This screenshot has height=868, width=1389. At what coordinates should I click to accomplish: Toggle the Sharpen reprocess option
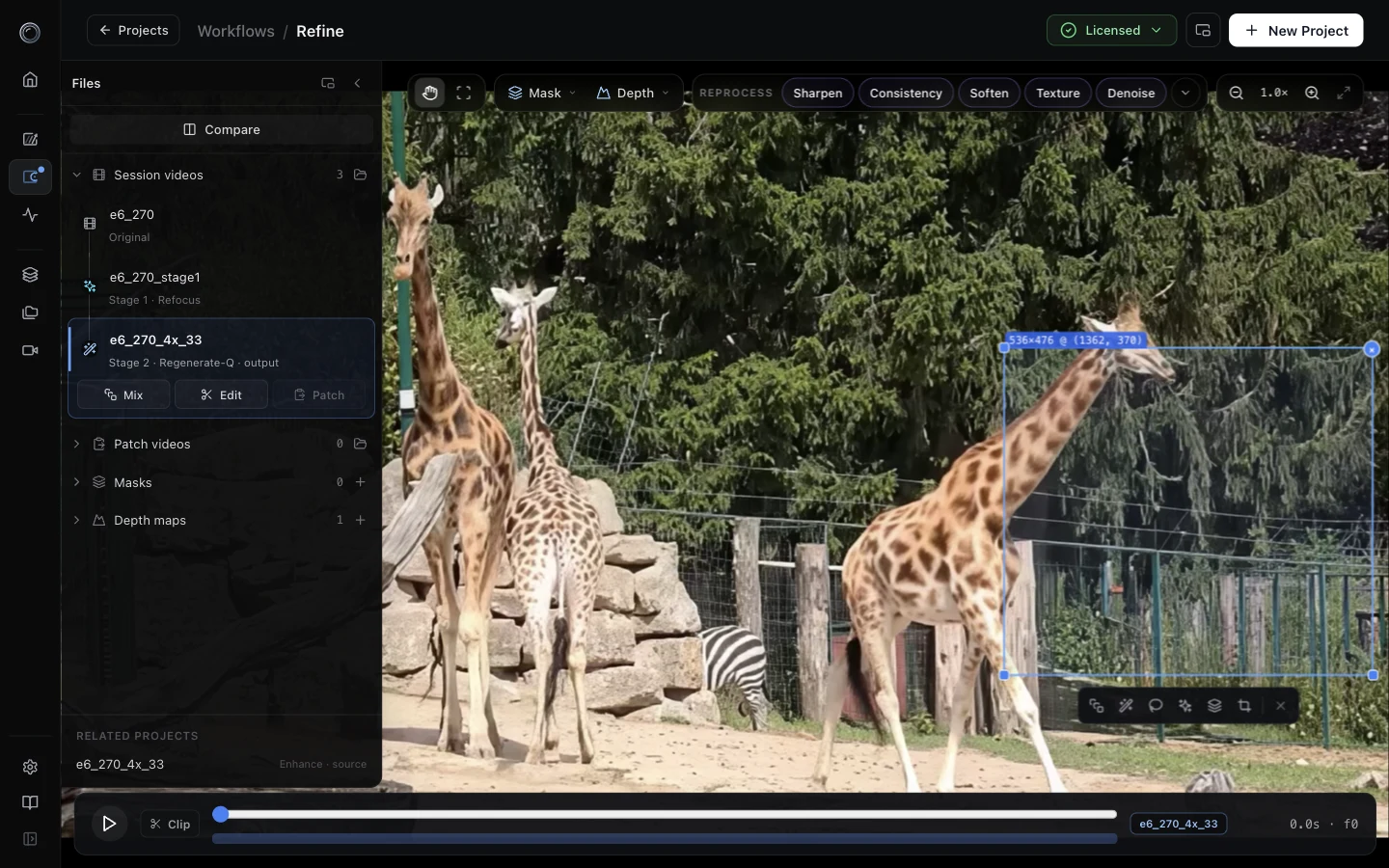pos(817,93)
